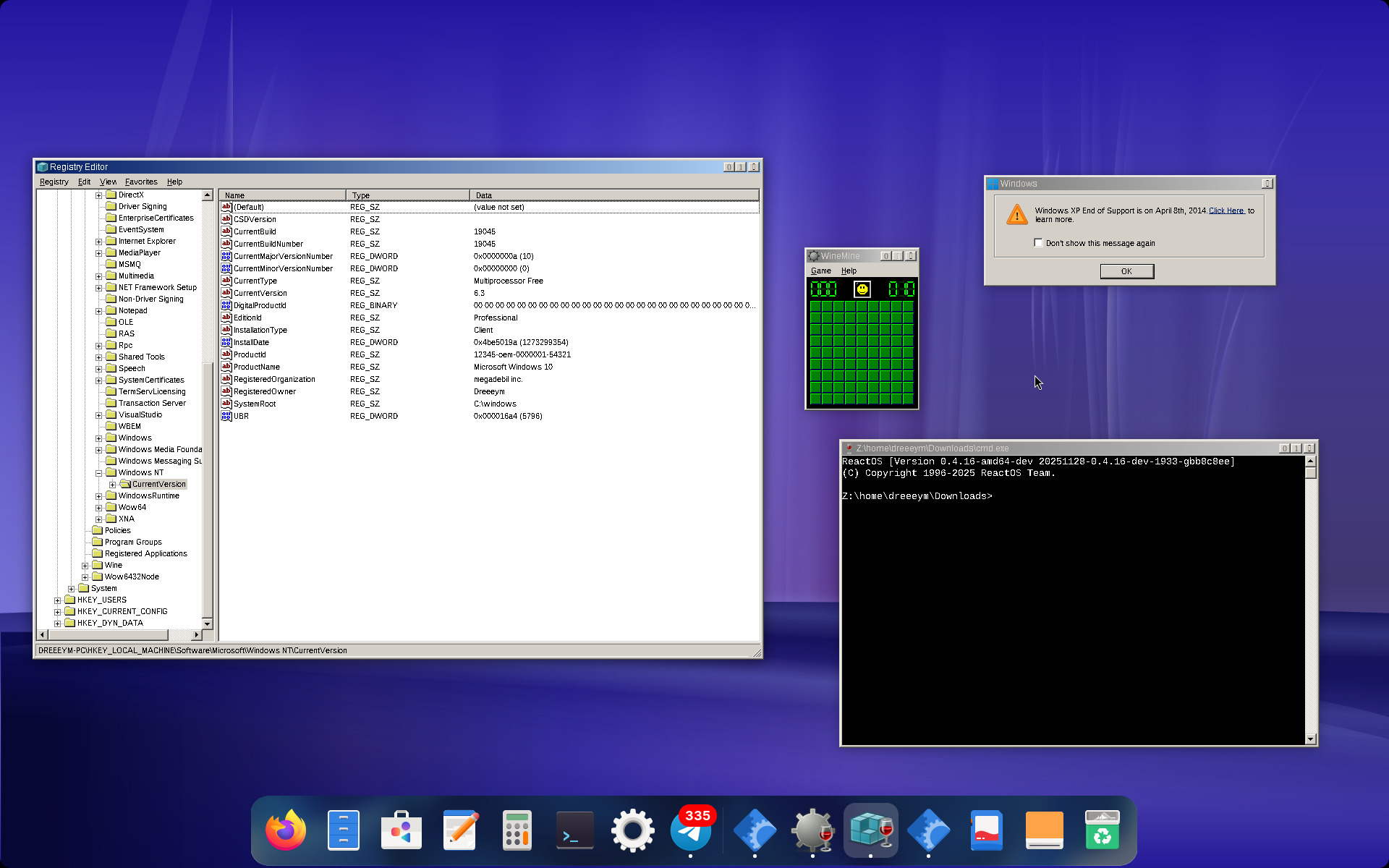
Task: Follow the Click Here link
Action: click(x=1226, y=210)
